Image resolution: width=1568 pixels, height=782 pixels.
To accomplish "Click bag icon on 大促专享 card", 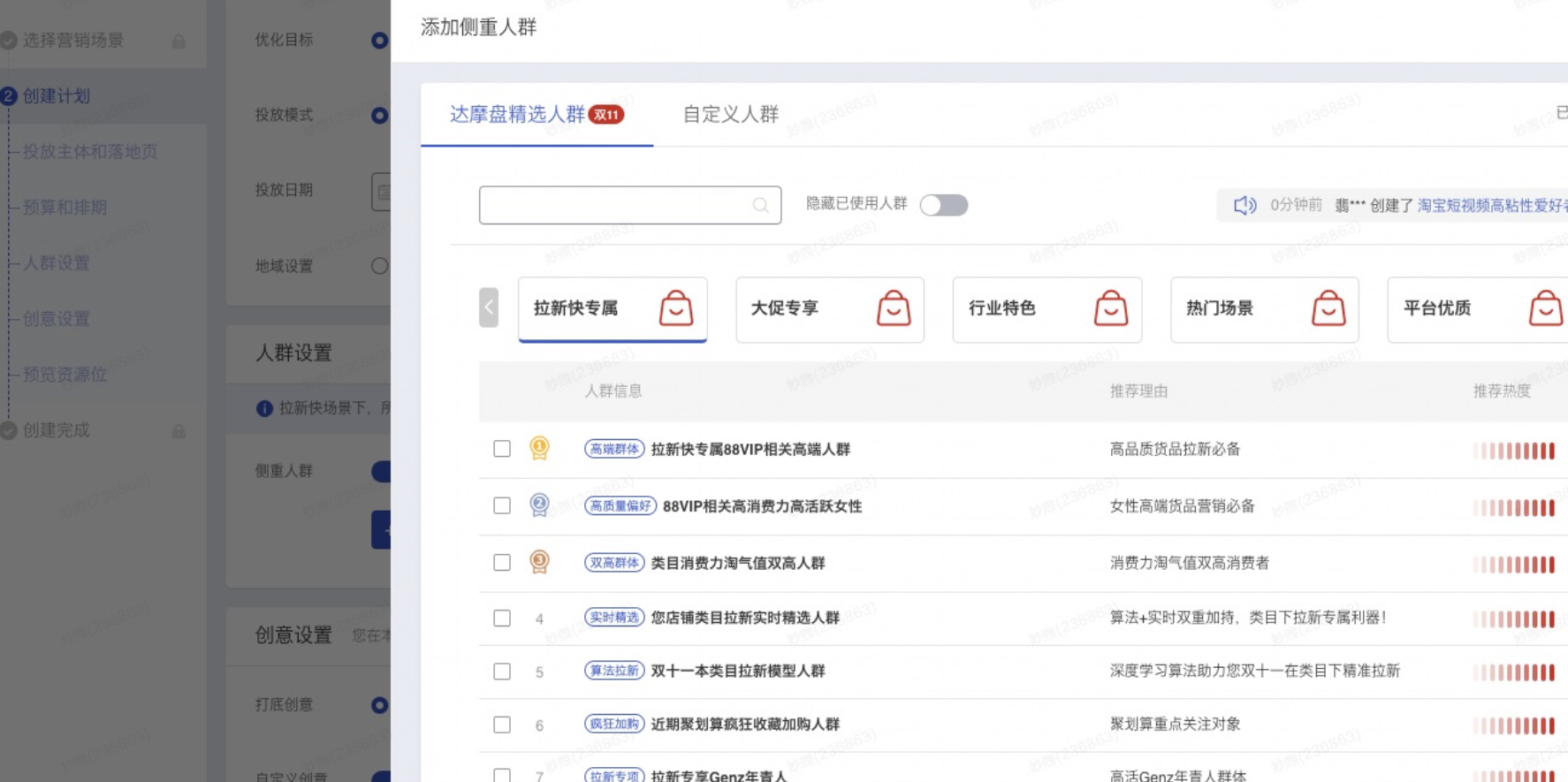I will coord(894,308).
